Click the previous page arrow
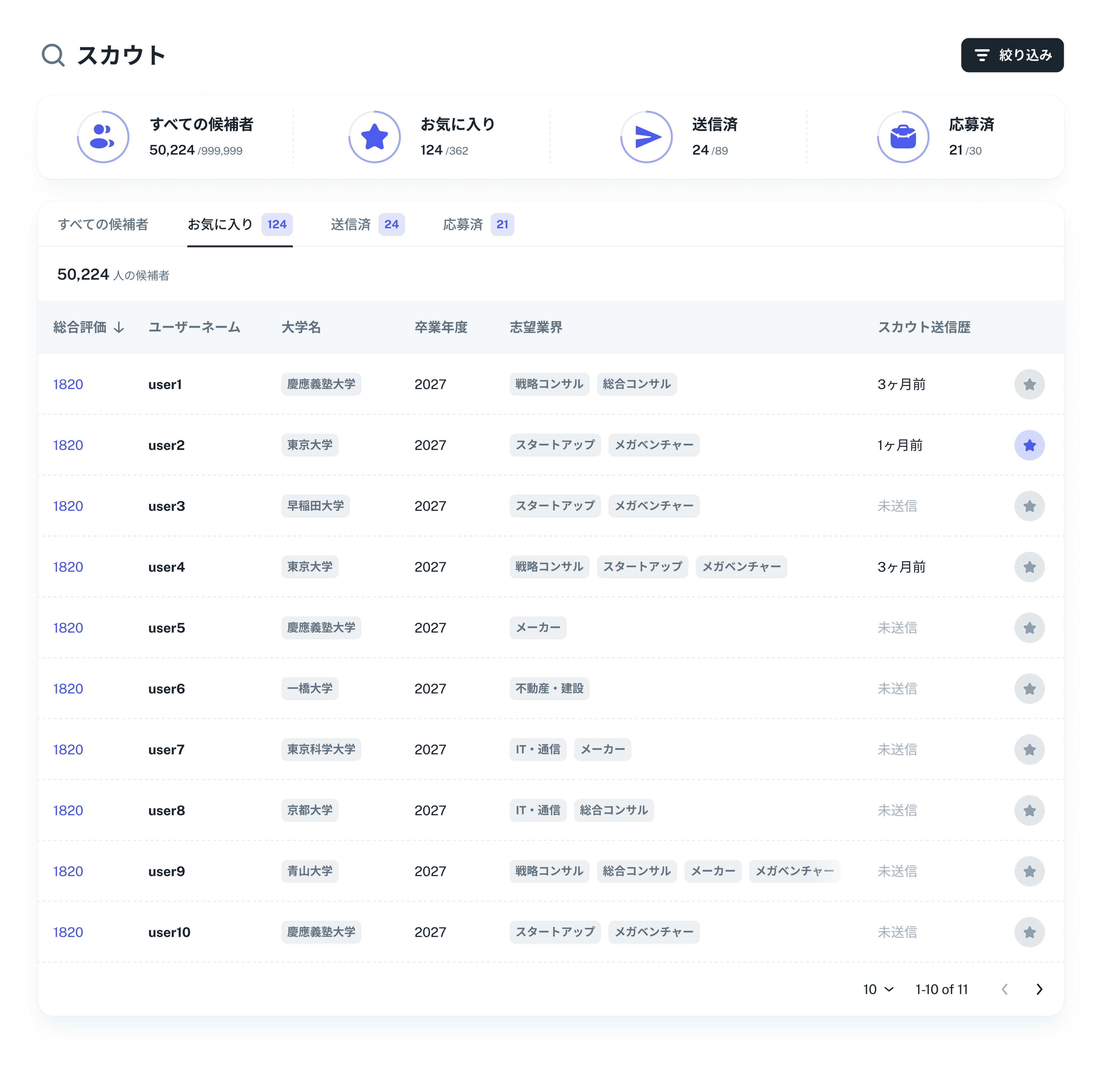The width and height of the screenshot is (1102, 1092). [1005, 989]
